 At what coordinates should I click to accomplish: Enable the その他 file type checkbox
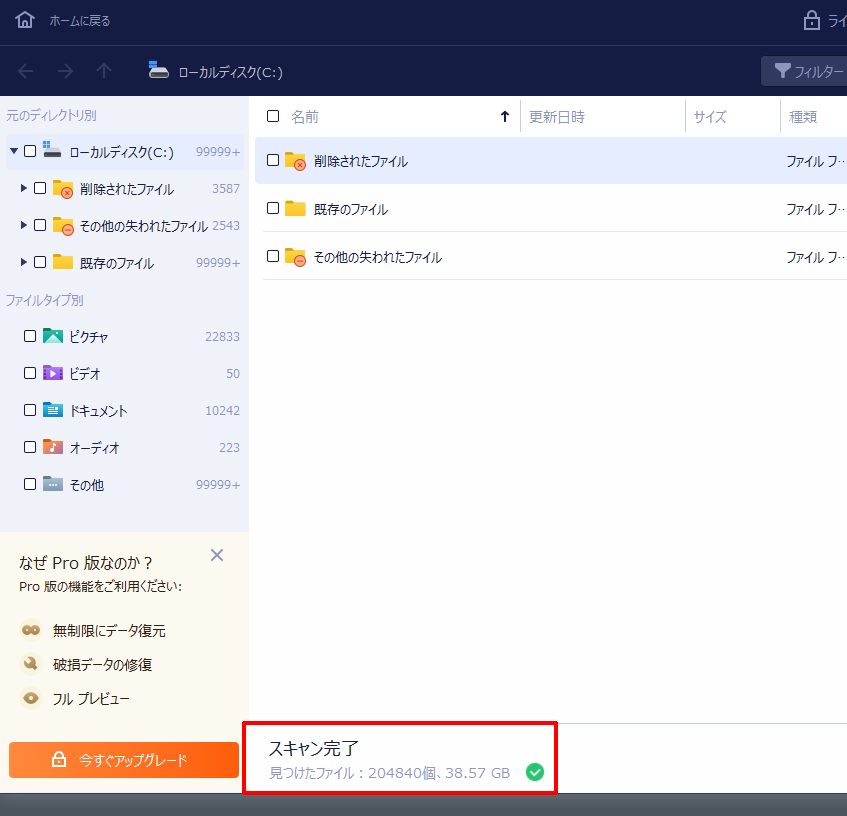30,485
